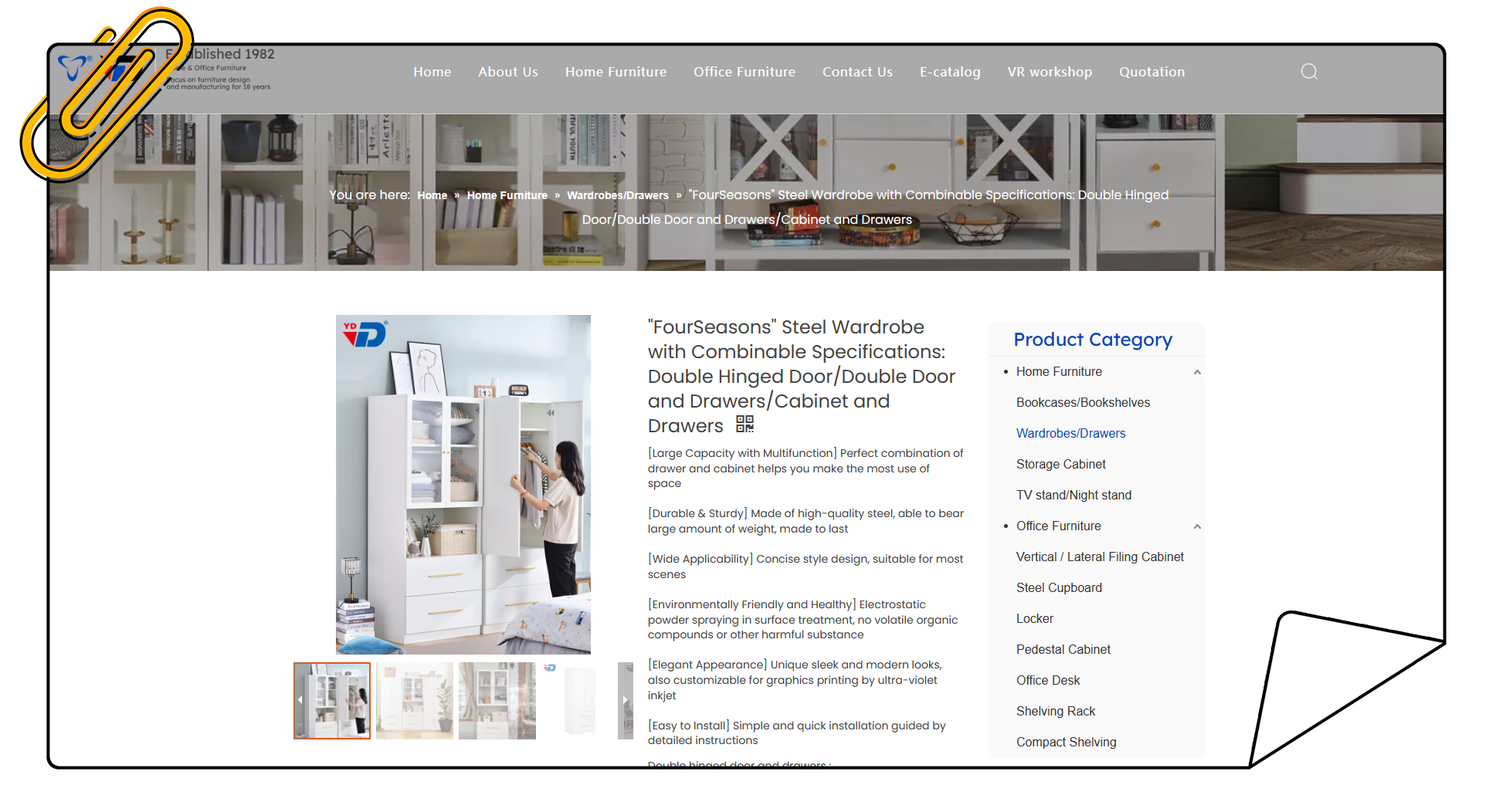
Task: Select Storage Cabinet in category list
Action: click(x=1060, y=464)
